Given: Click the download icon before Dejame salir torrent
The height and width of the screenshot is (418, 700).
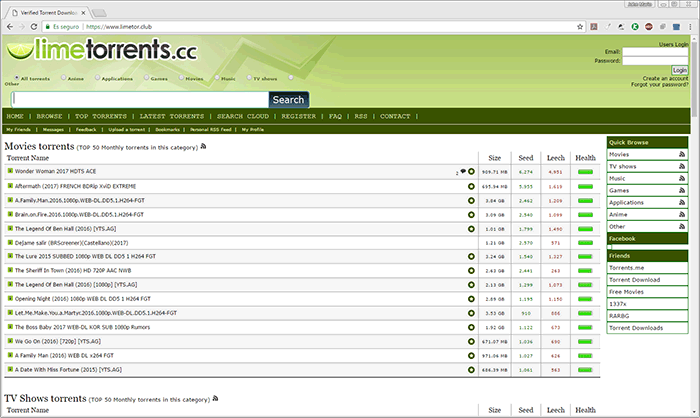Looking at the screenshot, I should tap(10, 242).
